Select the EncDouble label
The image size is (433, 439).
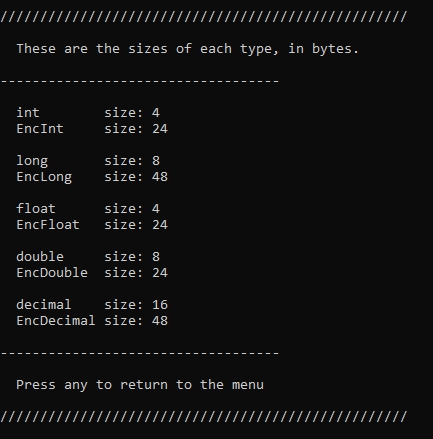click(52, 273)
